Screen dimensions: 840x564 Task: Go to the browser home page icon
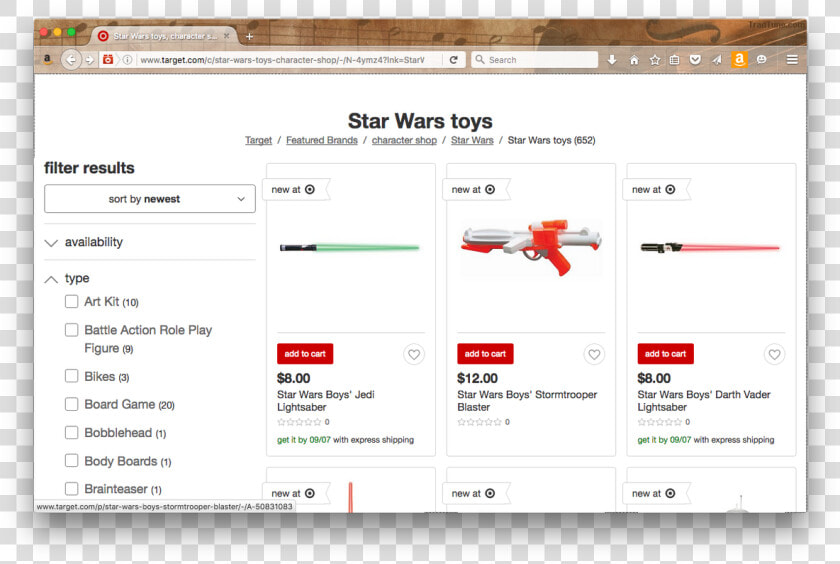pos(634,59)
